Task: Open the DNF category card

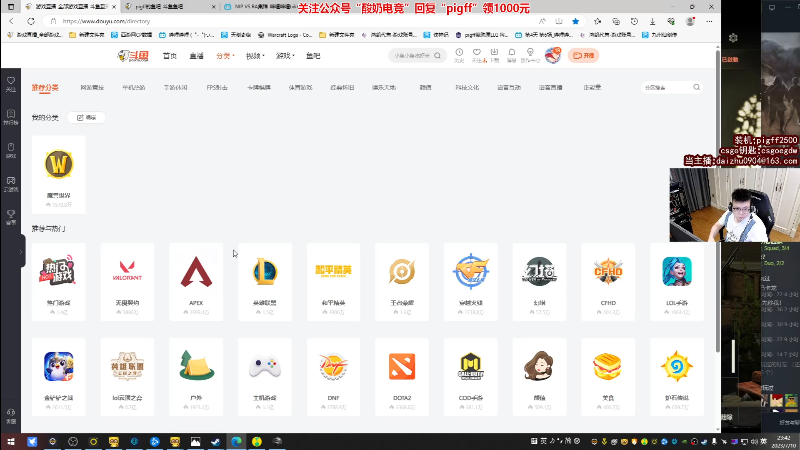Action: 333,377
